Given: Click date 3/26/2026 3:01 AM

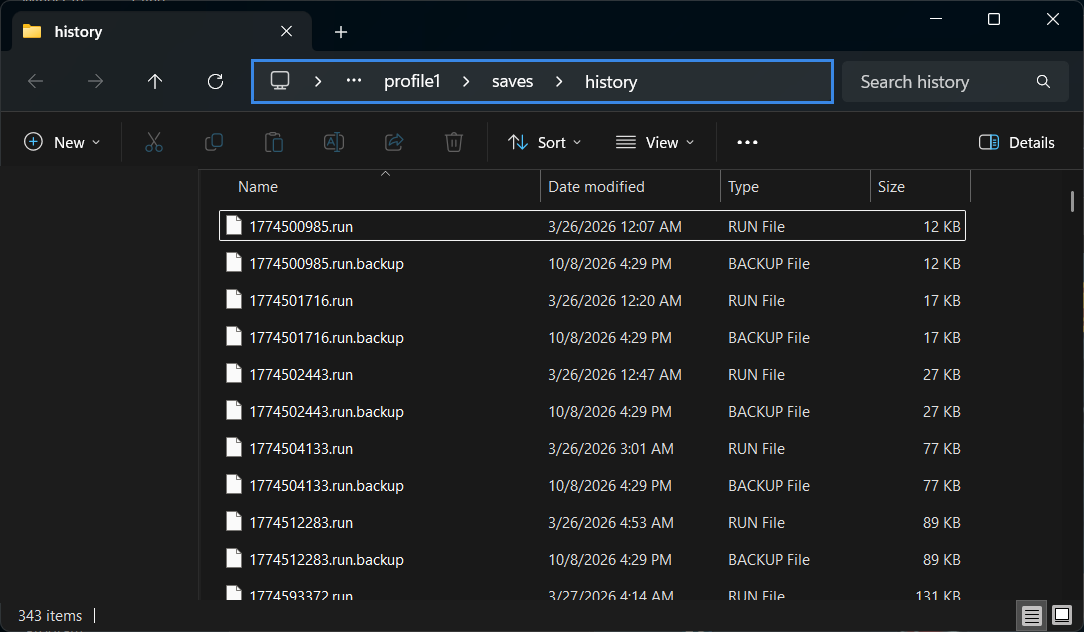Looking at the screenshot, I should pos(610,448).
